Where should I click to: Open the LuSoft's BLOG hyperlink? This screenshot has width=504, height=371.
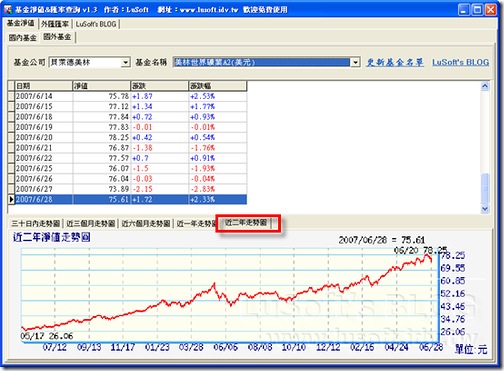point(461,62)
